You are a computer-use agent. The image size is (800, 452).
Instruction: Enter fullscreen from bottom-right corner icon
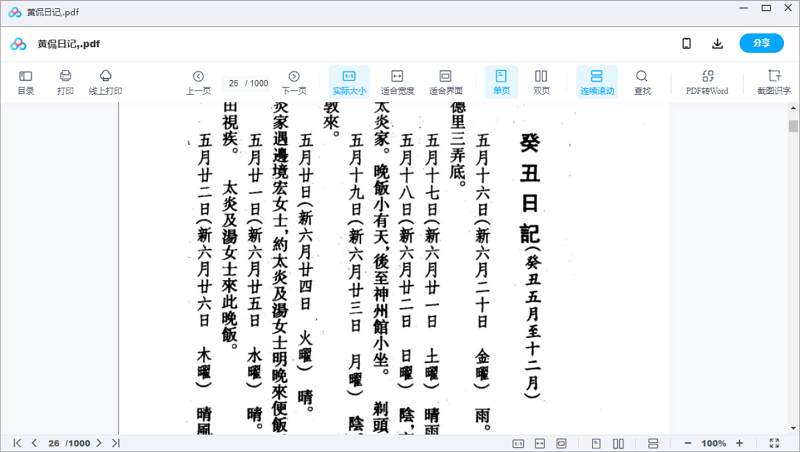coord(774,443)
